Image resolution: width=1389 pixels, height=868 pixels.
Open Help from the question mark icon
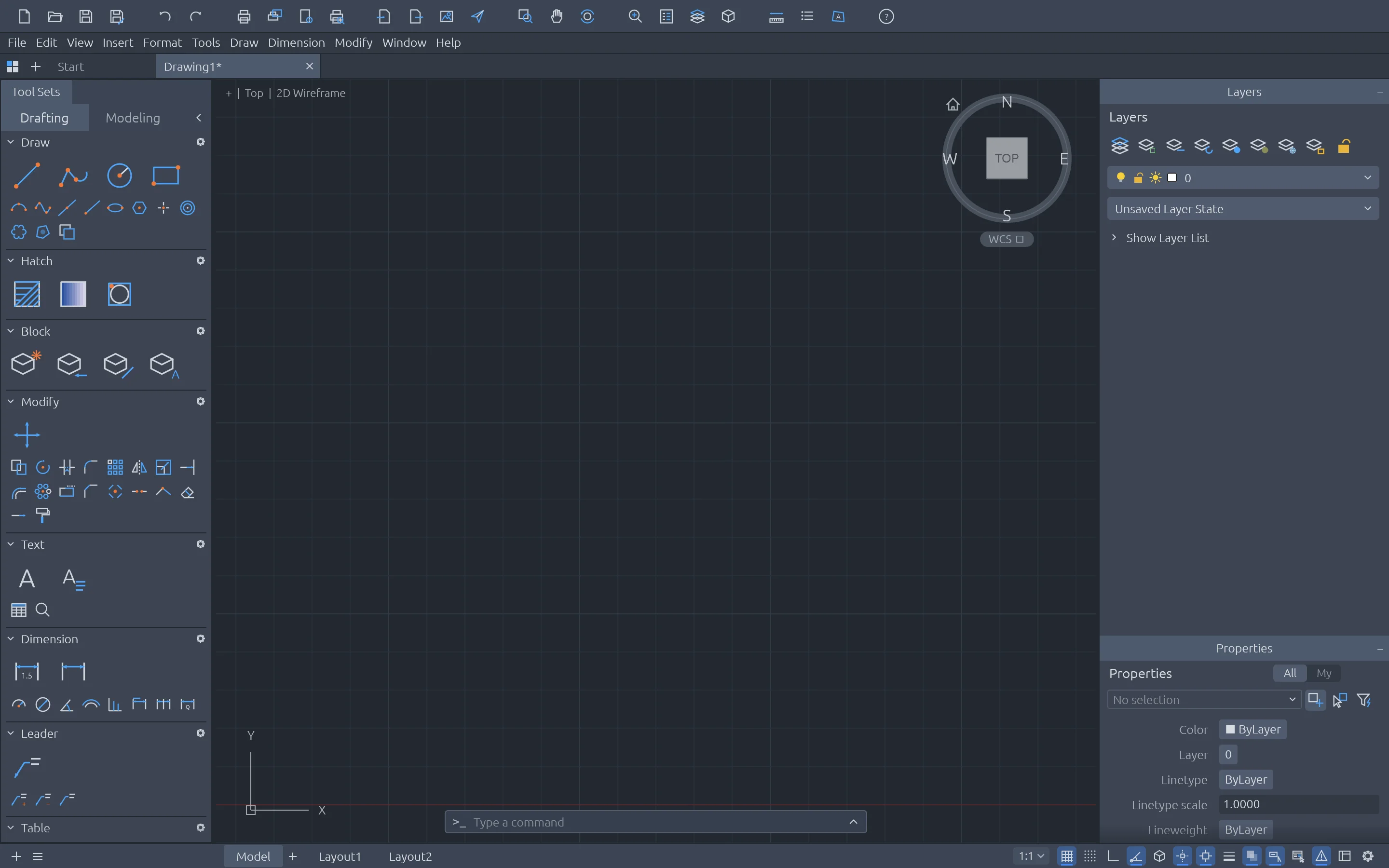(886, 16)
